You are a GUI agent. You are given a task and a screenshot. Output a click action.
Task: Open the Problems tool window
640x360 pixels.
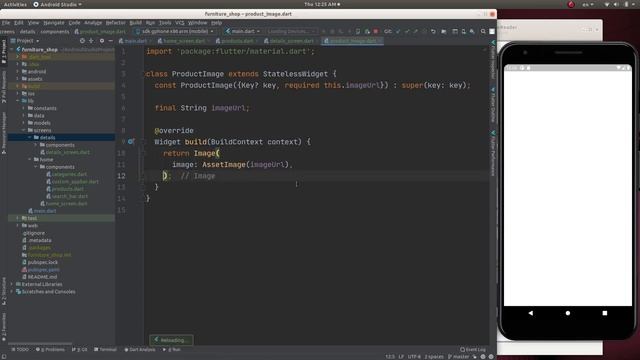click(50, 349)
